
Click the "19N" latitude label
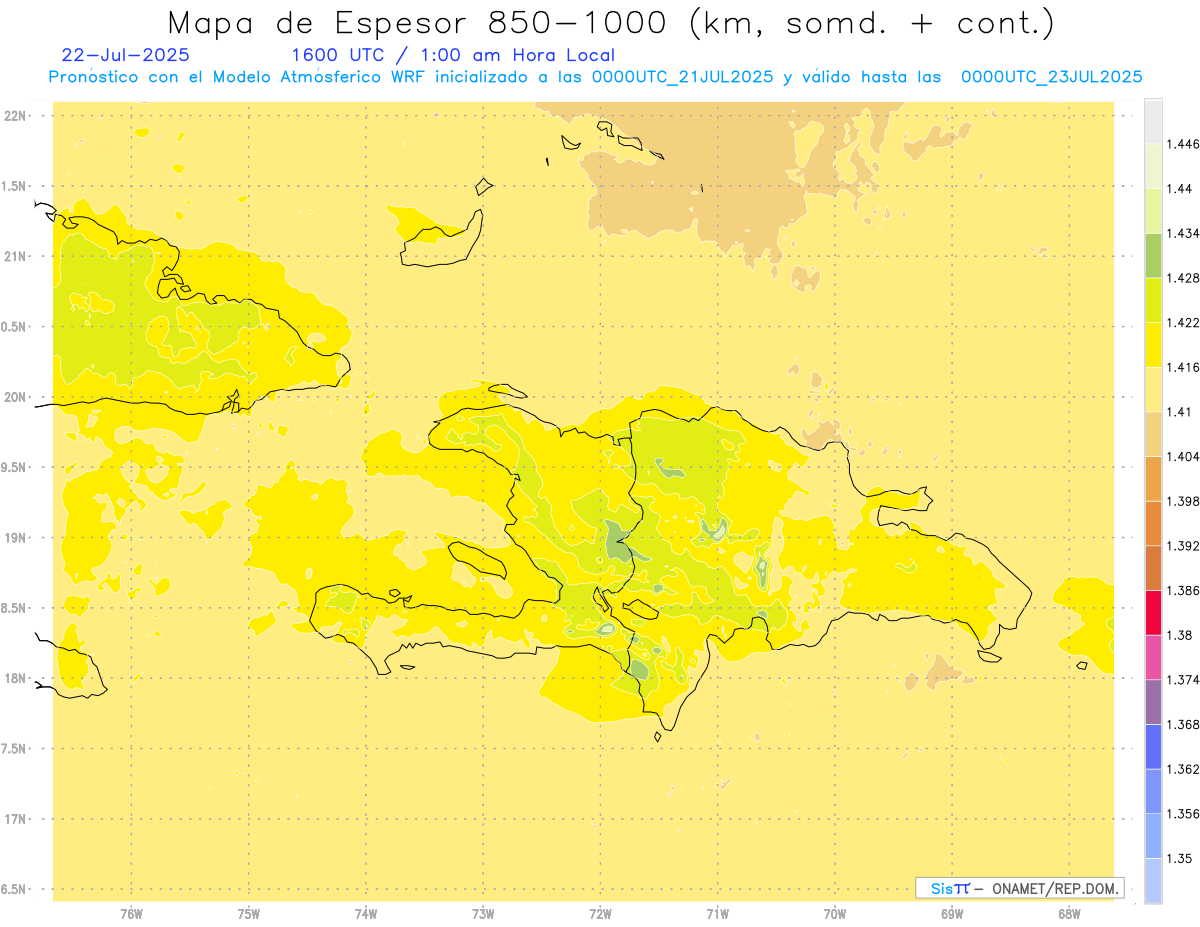14,537
